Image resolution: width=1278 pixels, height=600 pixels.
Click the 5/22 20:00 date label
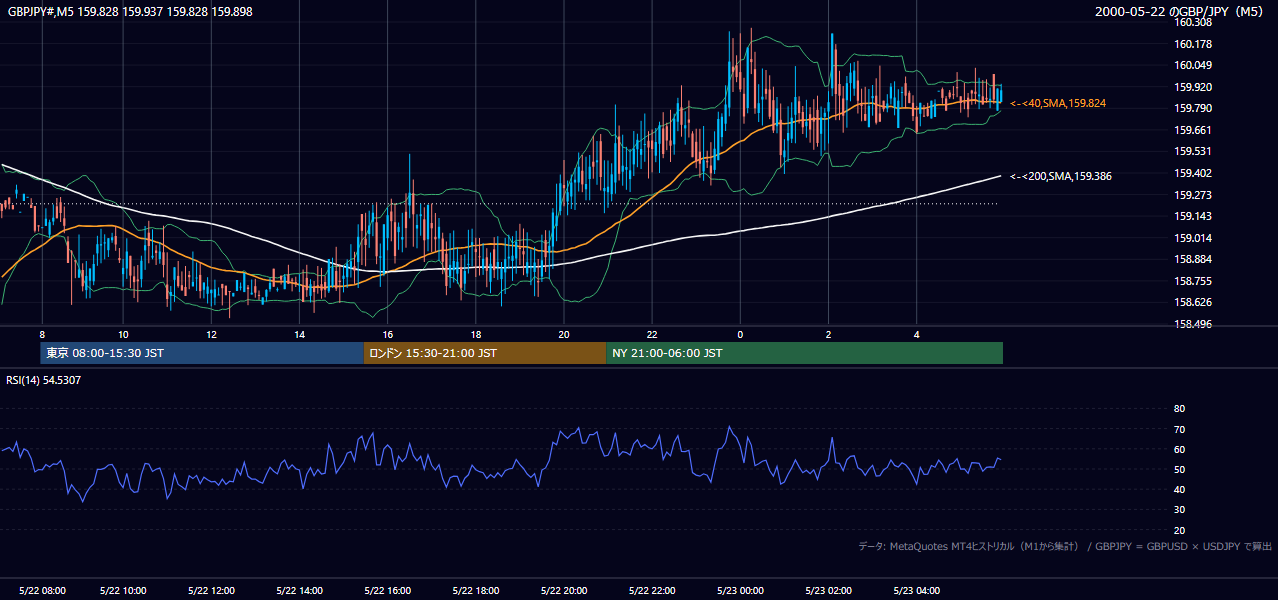[x=564, y=591]
